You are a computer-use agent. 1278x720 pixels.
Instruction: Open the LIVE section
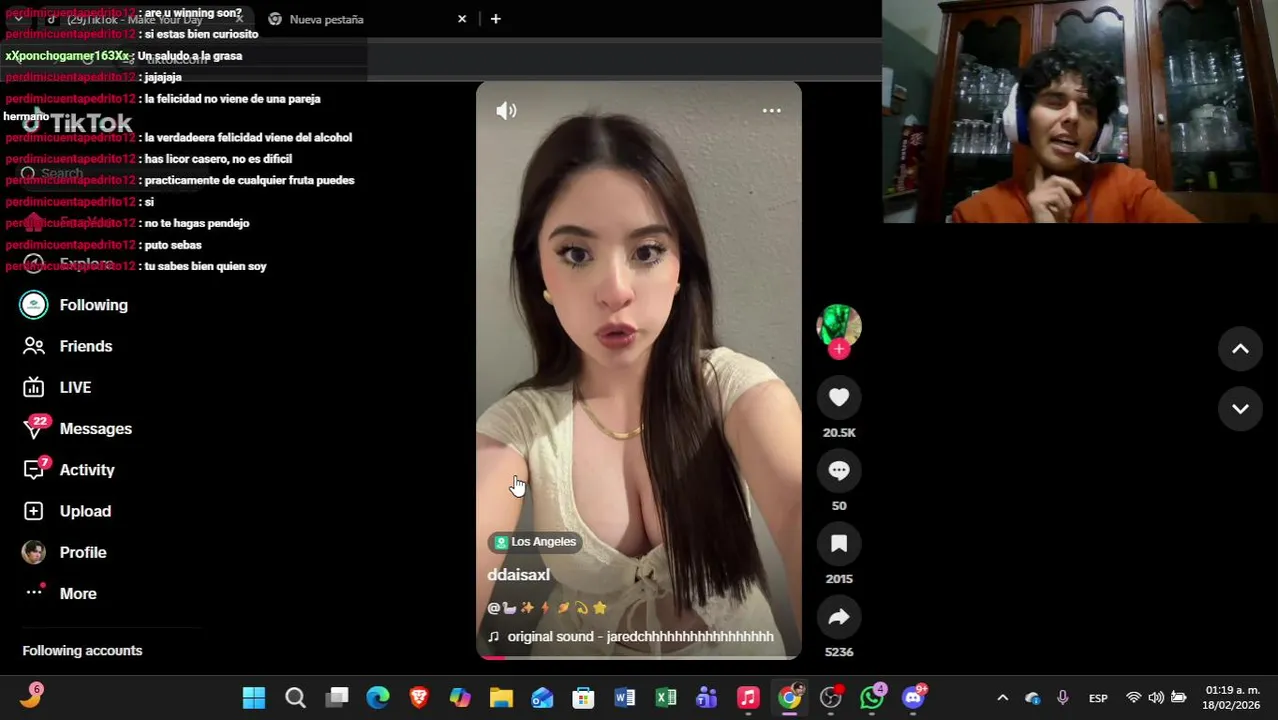pos(75,387)
